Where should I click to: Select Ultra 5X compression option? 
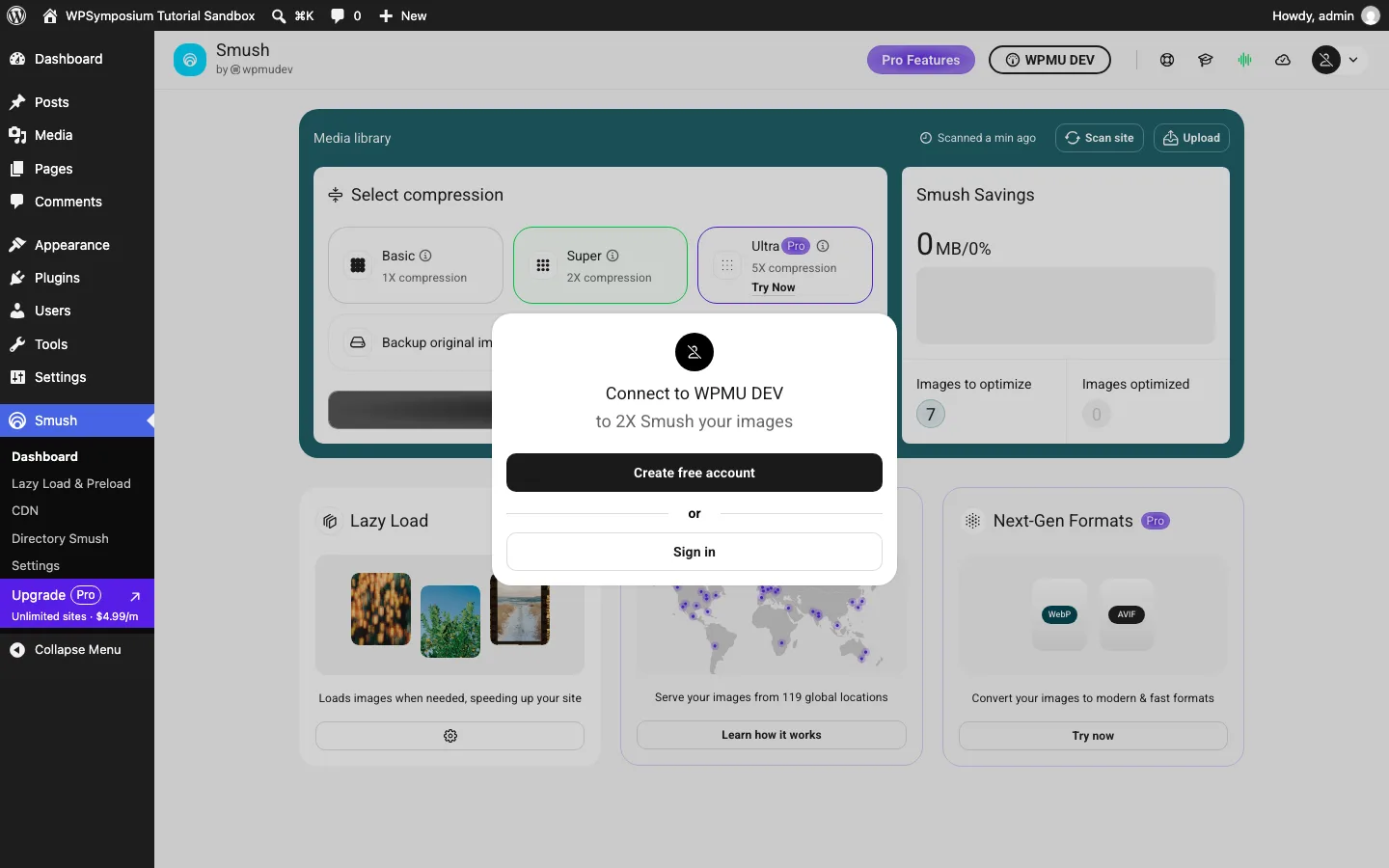pyautogui.click(x=785, y=265)
